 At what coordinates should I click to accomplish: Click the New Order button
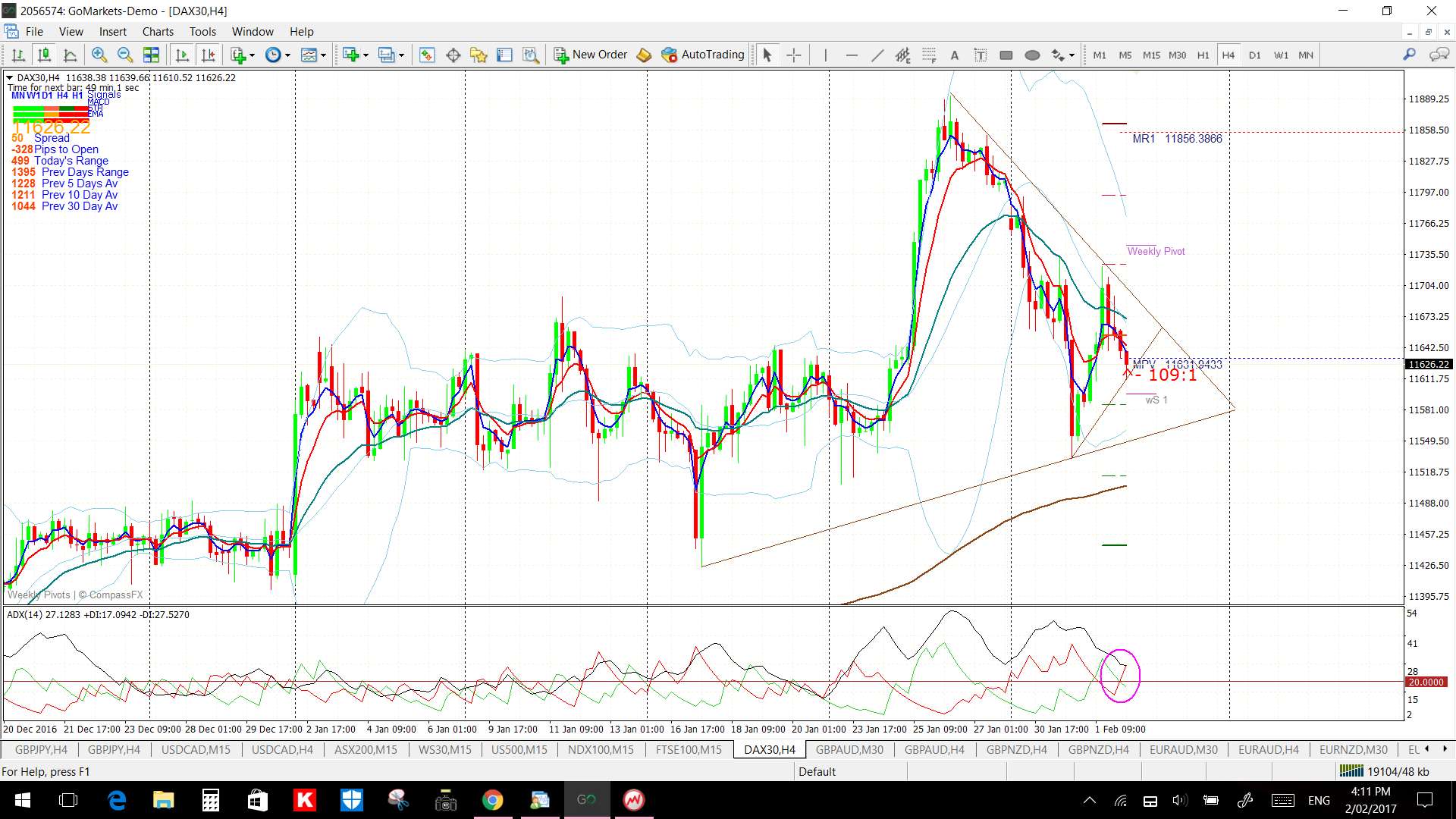(x=591, y=55)
